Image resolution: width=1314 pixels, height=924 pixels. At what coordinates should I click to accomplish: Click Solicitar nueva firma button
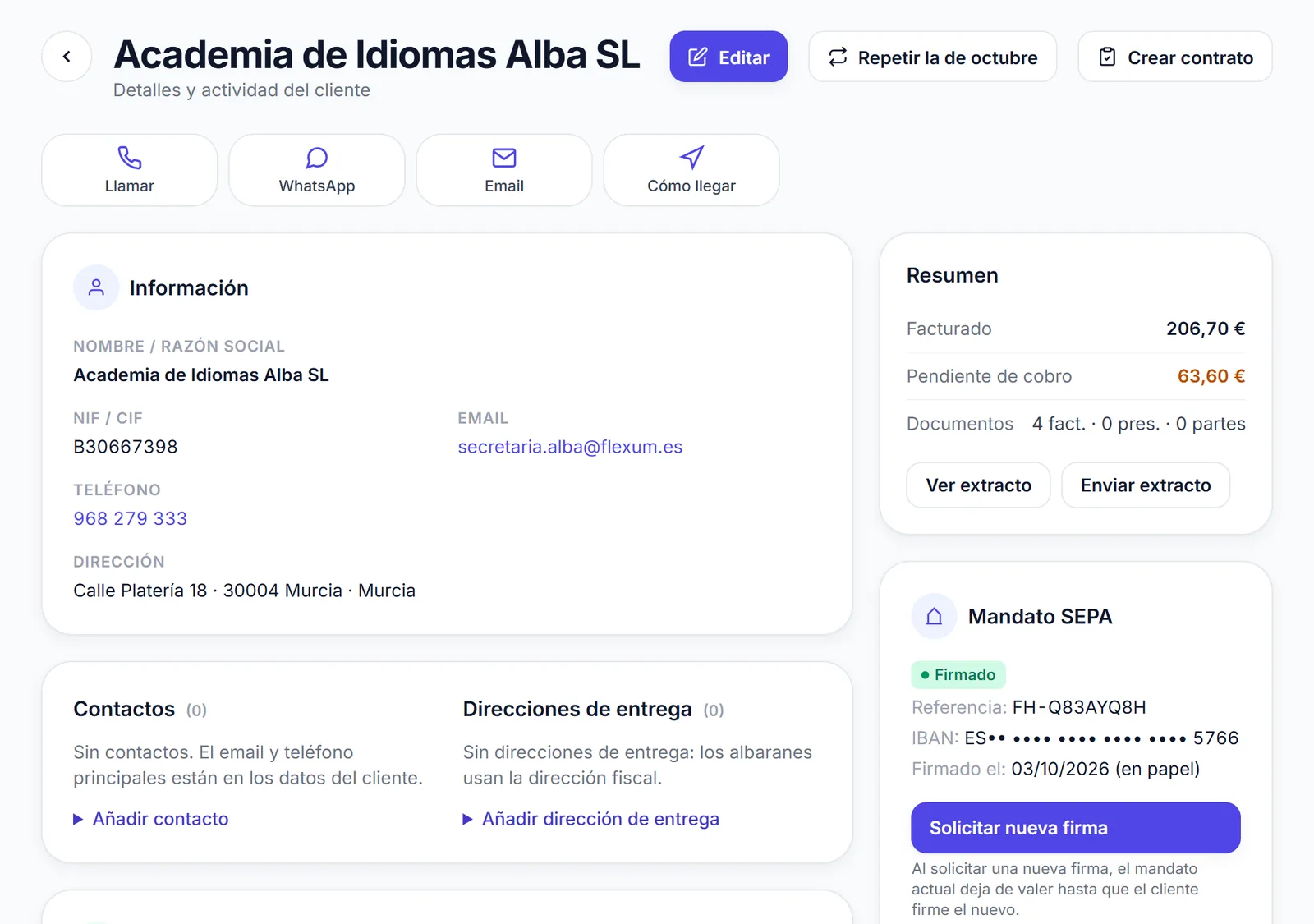pos(1075,828)
